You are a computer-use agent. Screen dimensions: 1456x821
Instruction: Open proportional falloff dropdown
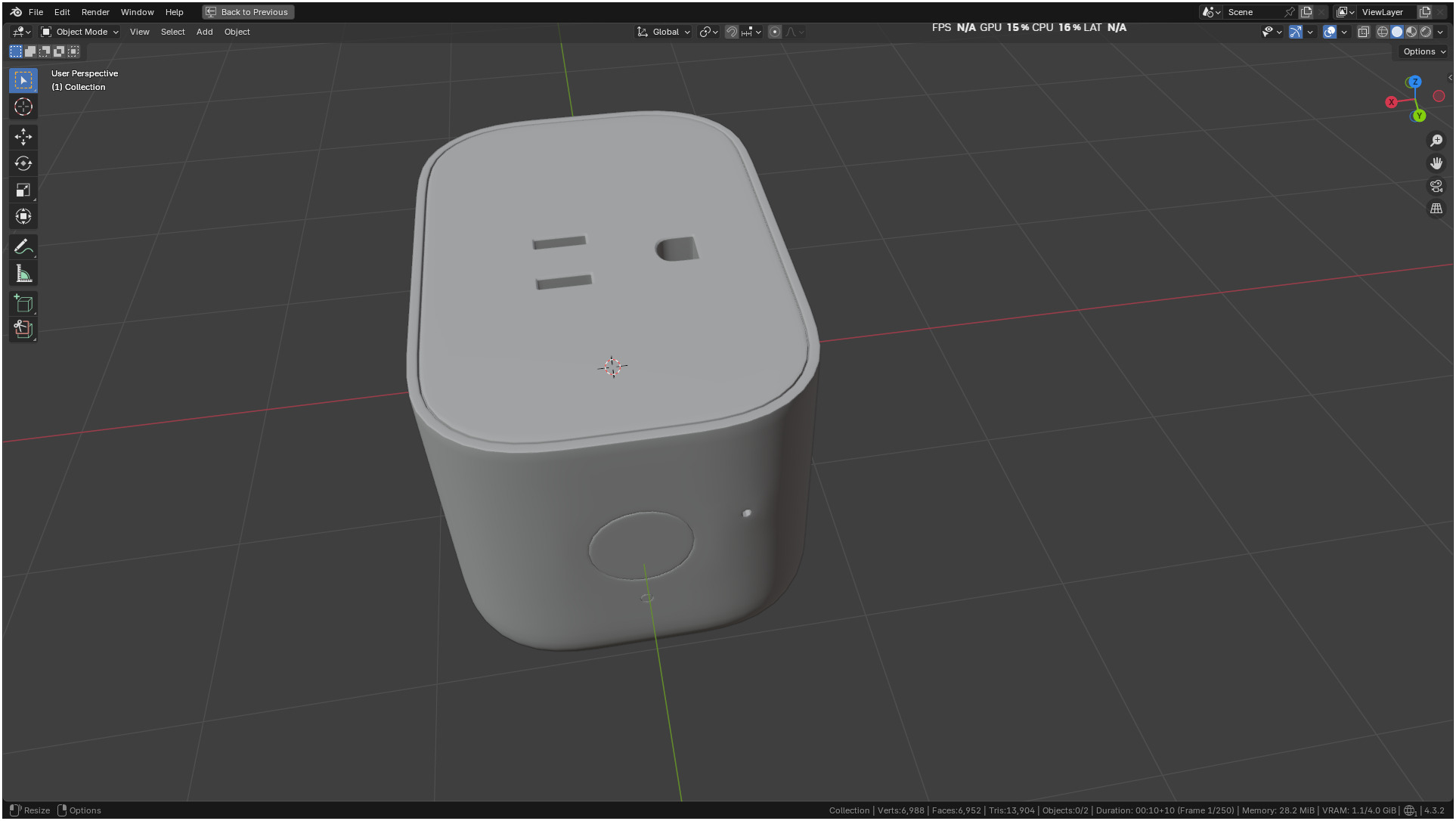tap(795, 32)
